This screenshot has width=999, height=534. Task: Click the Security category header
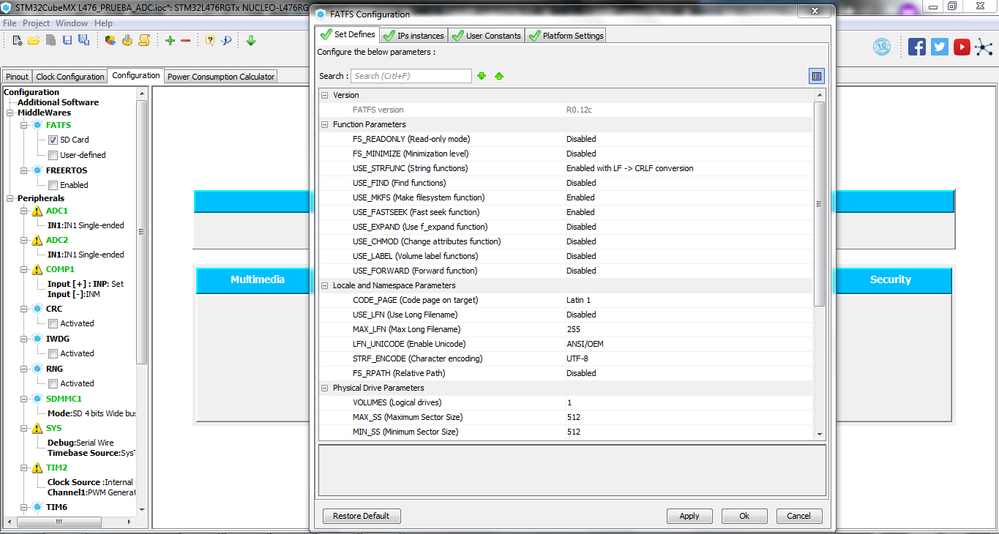point(890,280)
